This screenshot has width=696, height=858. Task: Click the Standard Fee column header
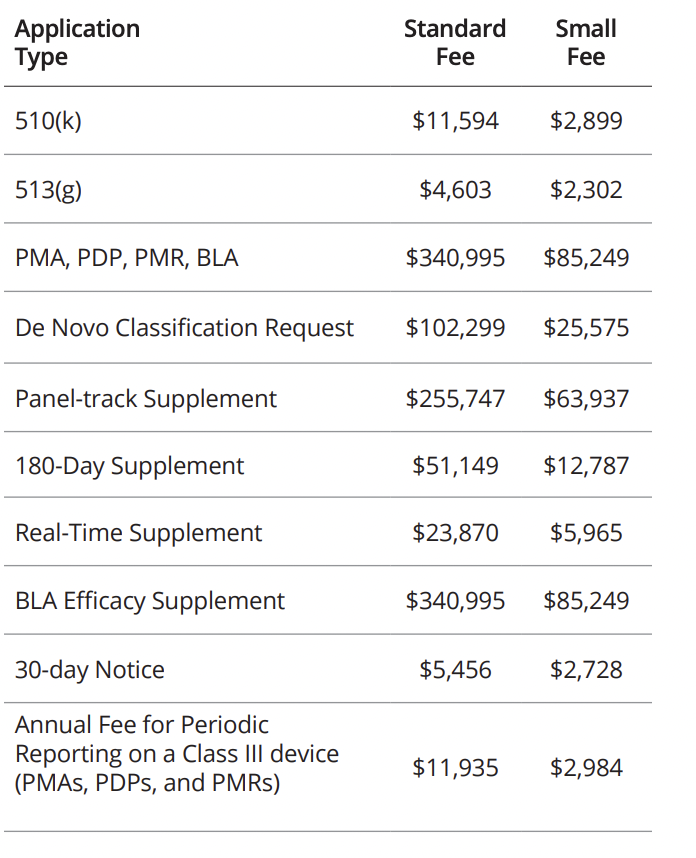coord(455,43)
